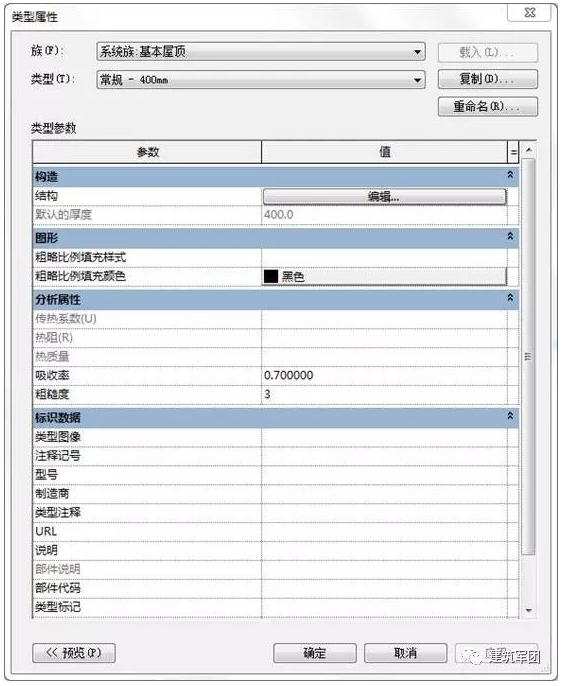This screenshot has width=561, height=686.
Task: Click scrollbar up arrow in parameter table
Action: [529, 150]
